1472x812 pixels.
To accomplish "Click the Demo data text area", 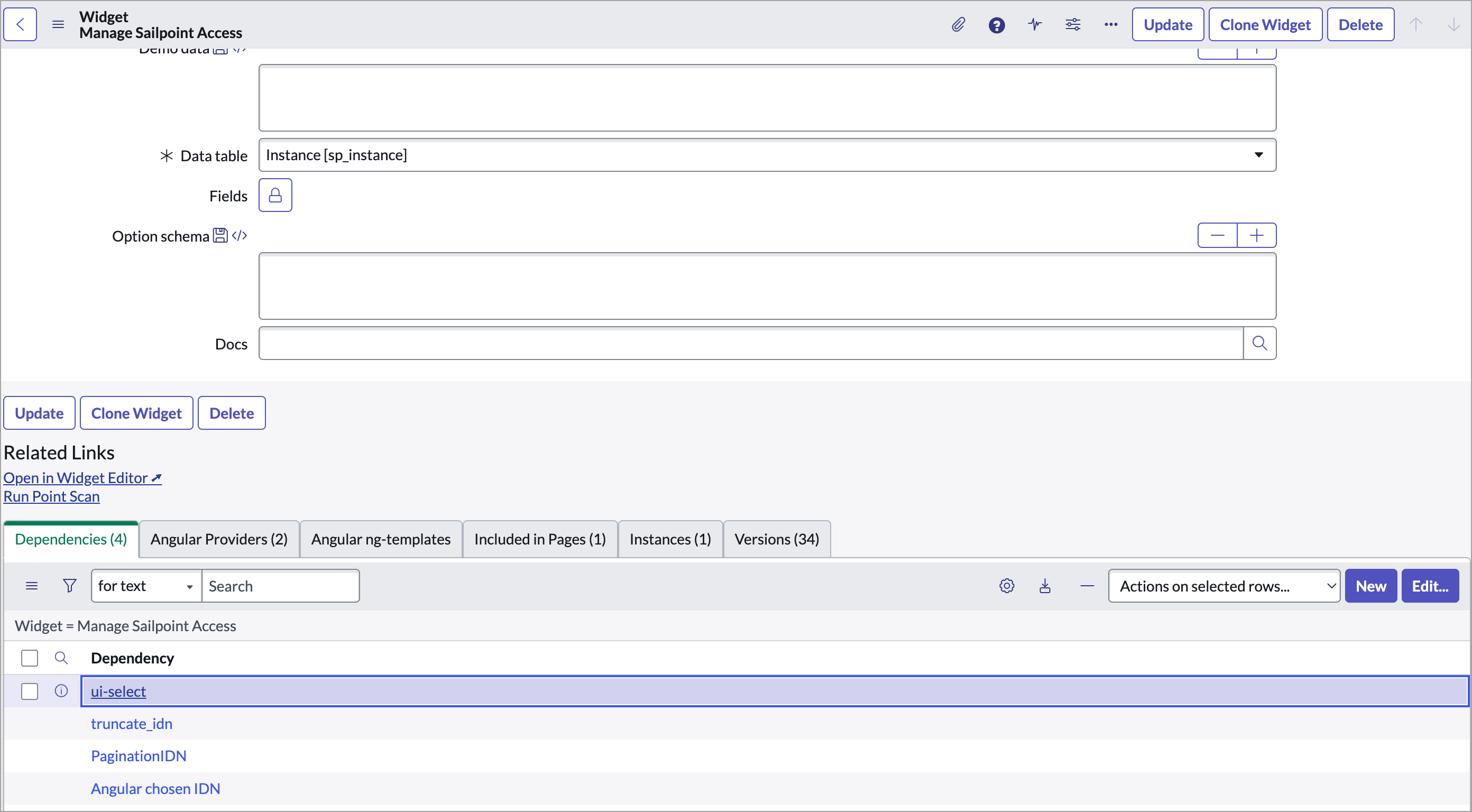I will 767,98.
